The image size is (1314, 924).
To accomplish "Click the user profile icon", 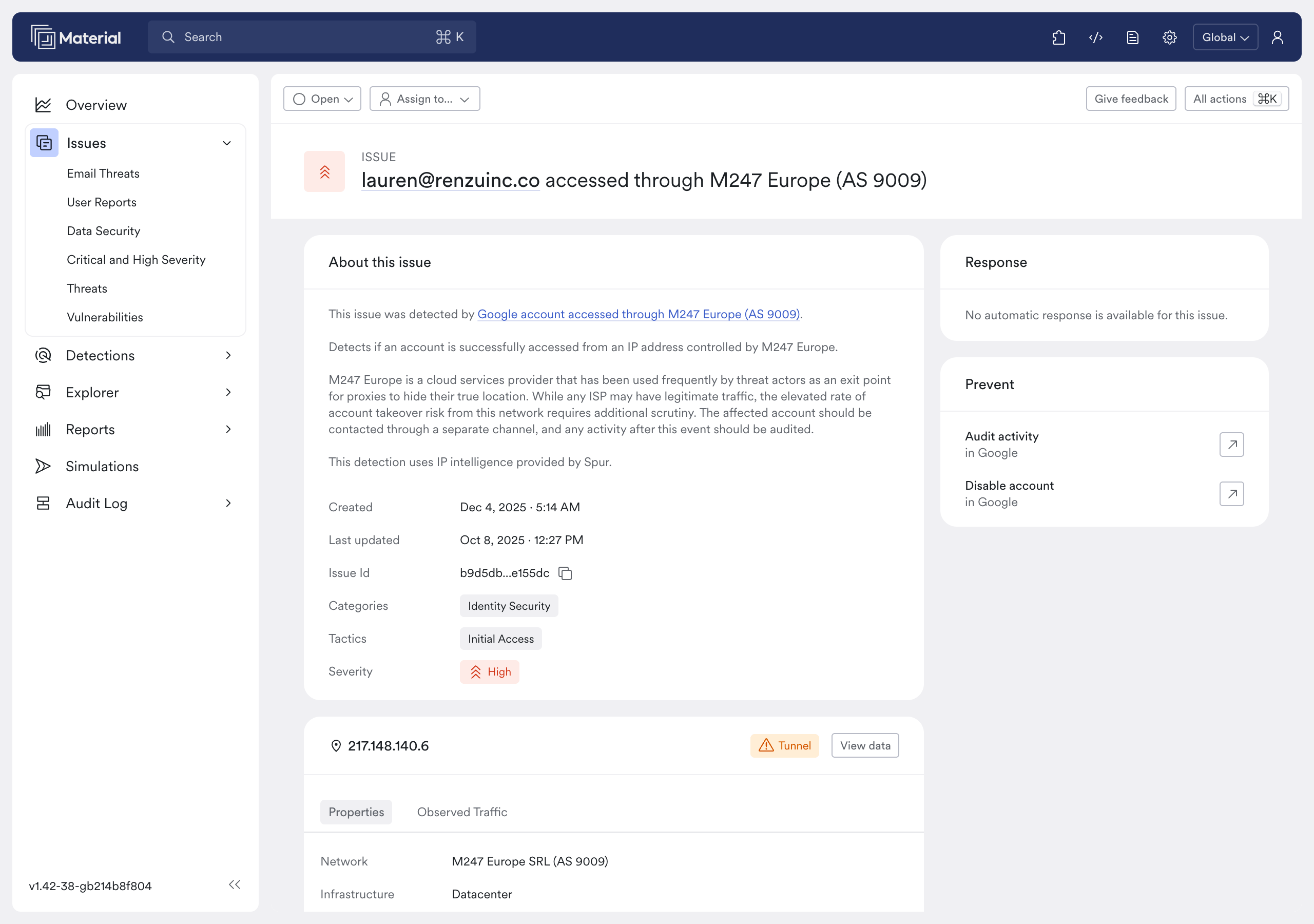I will [x=1277, y=37].
